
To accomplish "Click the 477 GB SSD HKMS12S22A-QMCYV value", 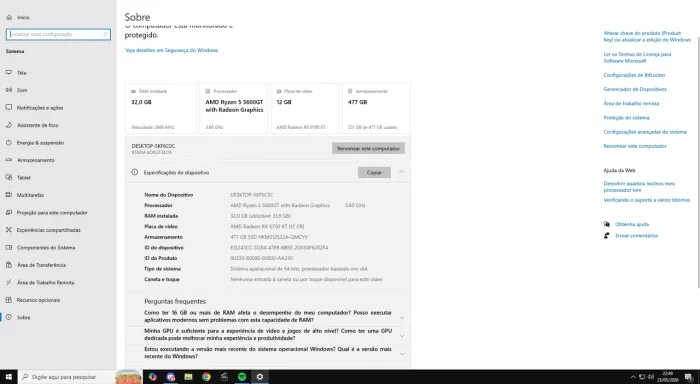I will pyautogui.click(x=269, y=237).
